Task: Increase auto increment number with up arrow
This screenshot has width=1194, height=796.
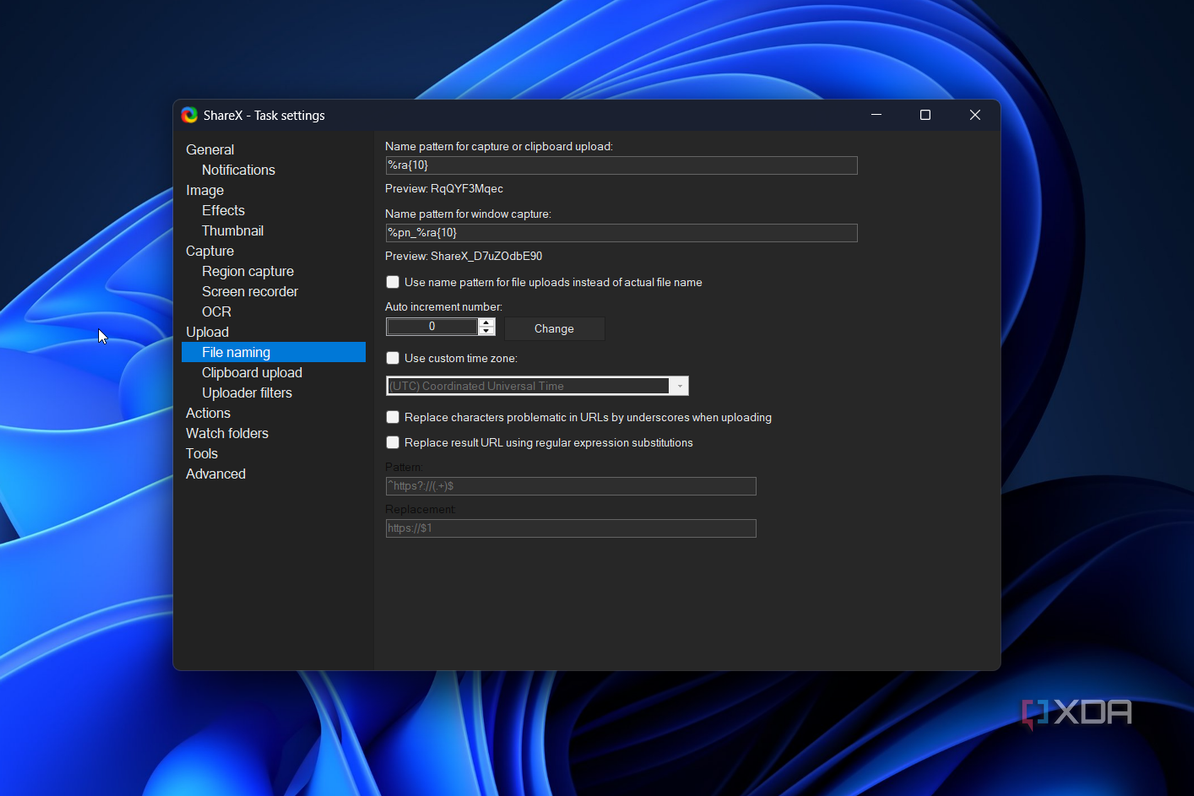Action: [x=486, y=322]
